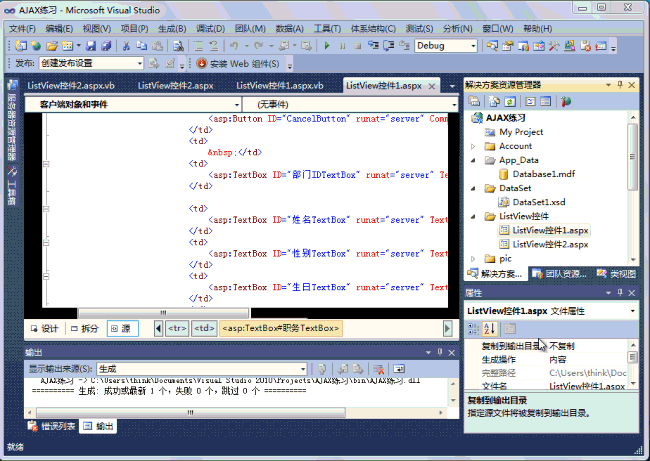Image resolution: width=650 pixels, height=461 pixels.
Task: Switch to the 团队资源 panel tab
Action: coord(560,274)
